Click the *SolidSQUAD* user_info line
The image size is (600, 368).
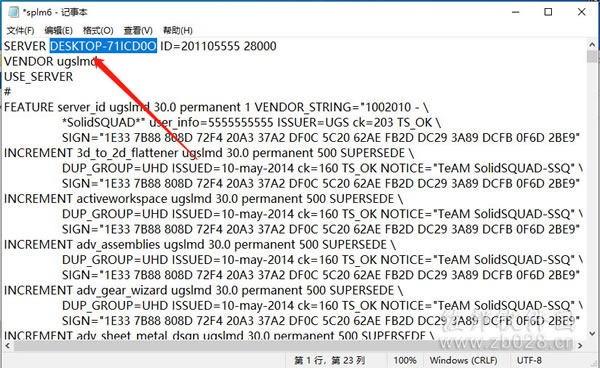(251, 122)
